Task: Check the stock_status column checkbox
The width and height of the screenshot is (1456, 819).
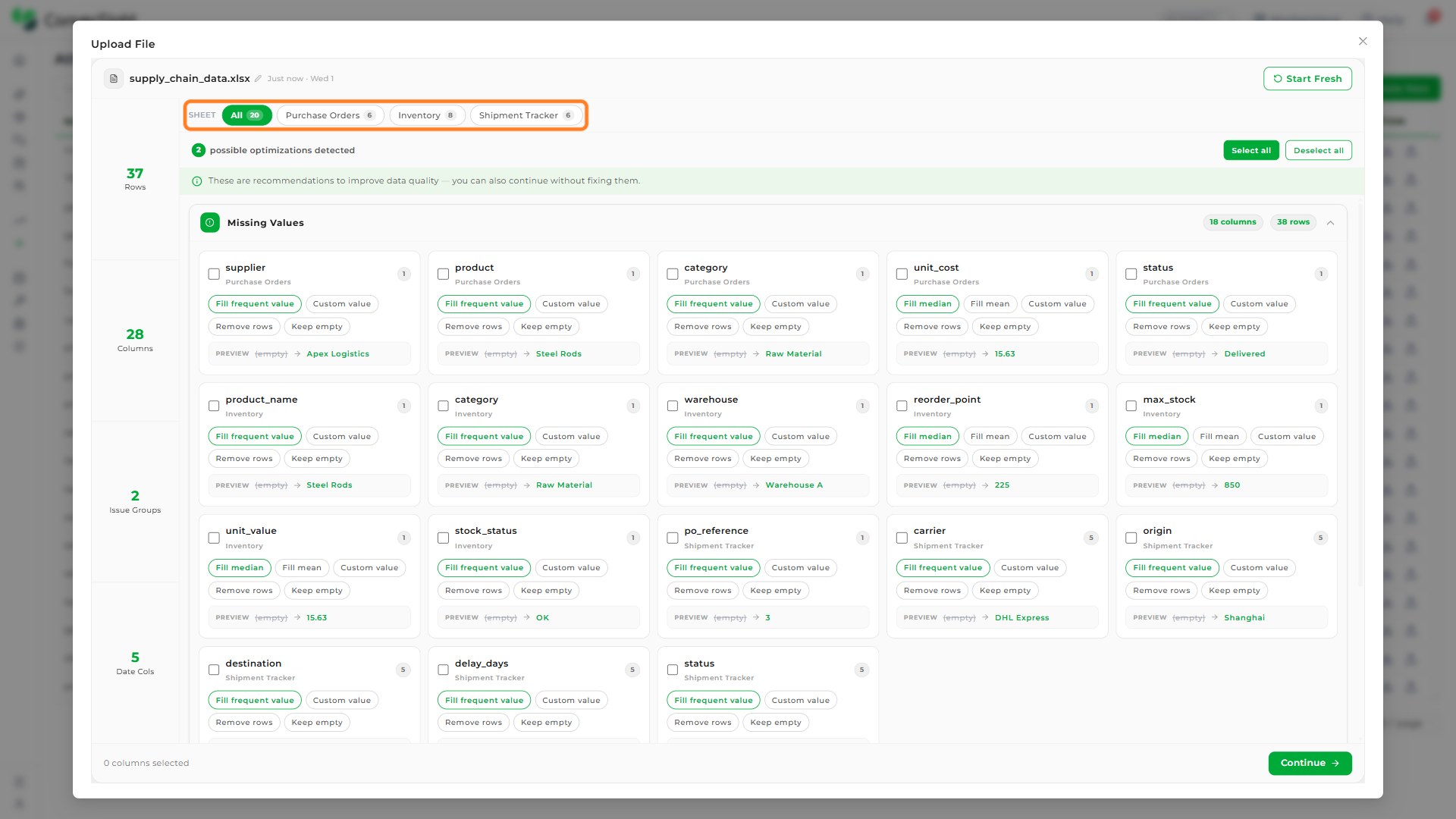Action: [443, 538]
